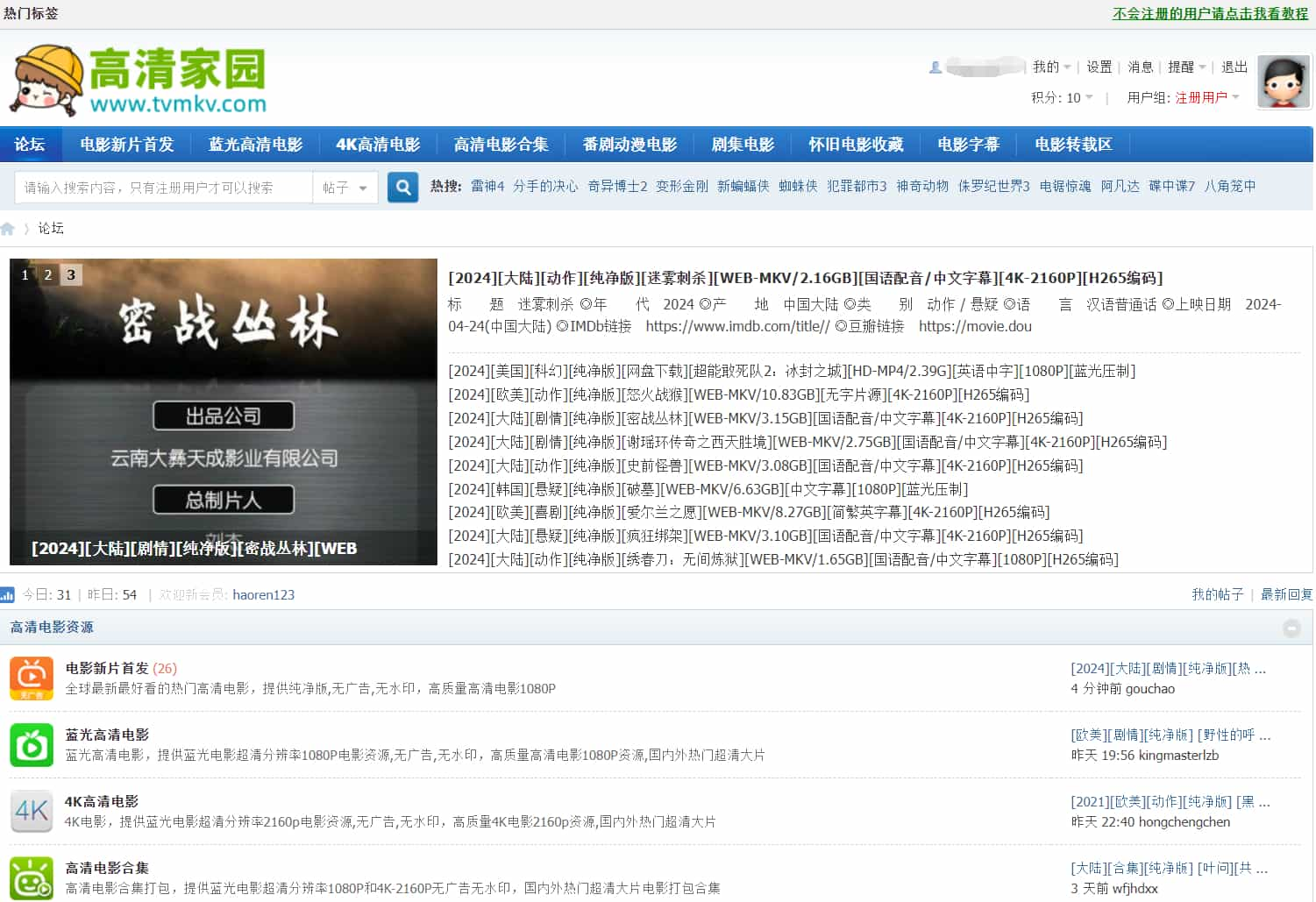Open the 电影字幕 nav menu

tap(968, 145)
